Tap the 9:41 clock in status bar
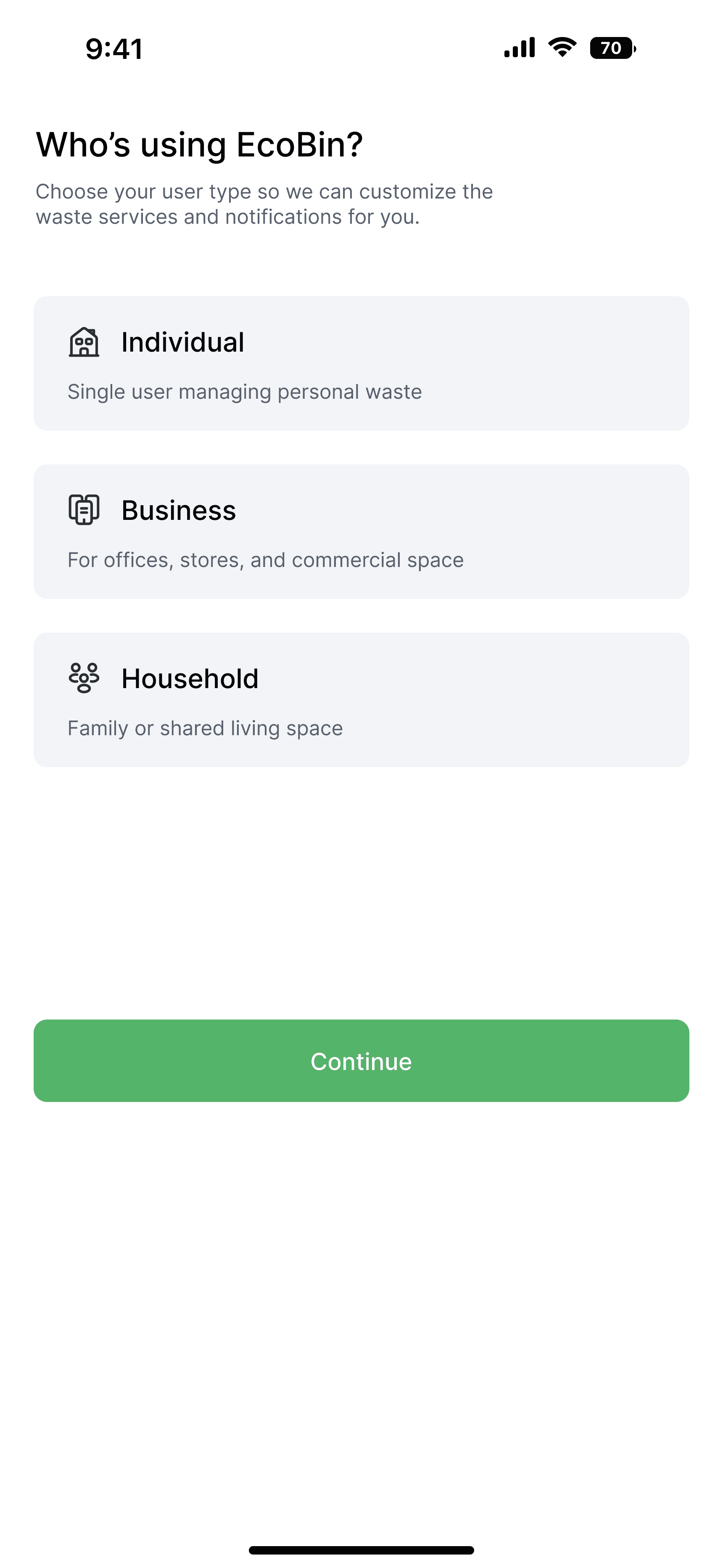 tap(114, 49)
